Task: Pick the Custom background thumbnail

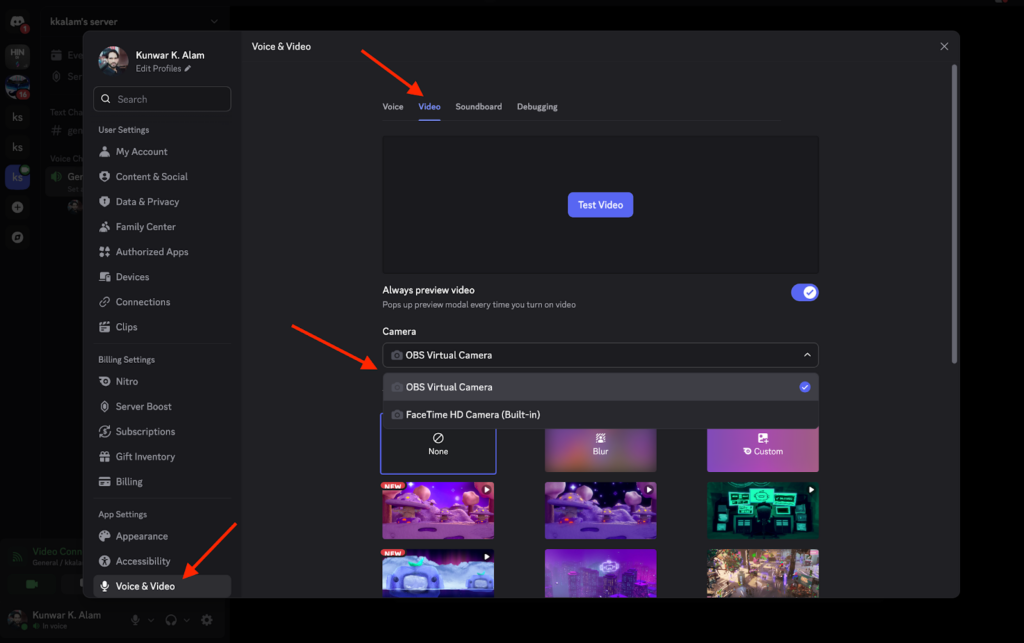Action: point(762,444)
